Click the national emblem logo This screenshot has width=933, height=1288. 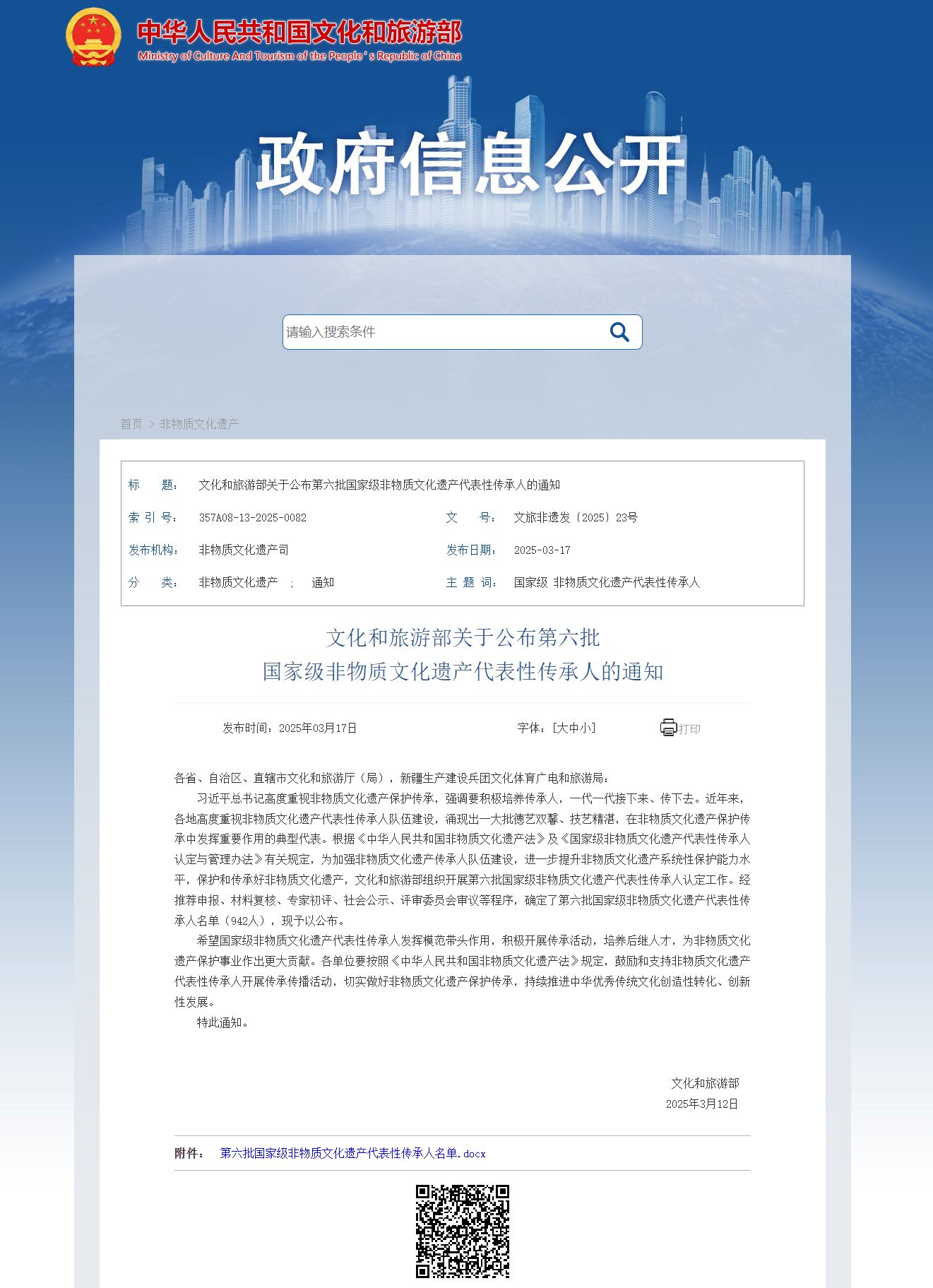93,37
